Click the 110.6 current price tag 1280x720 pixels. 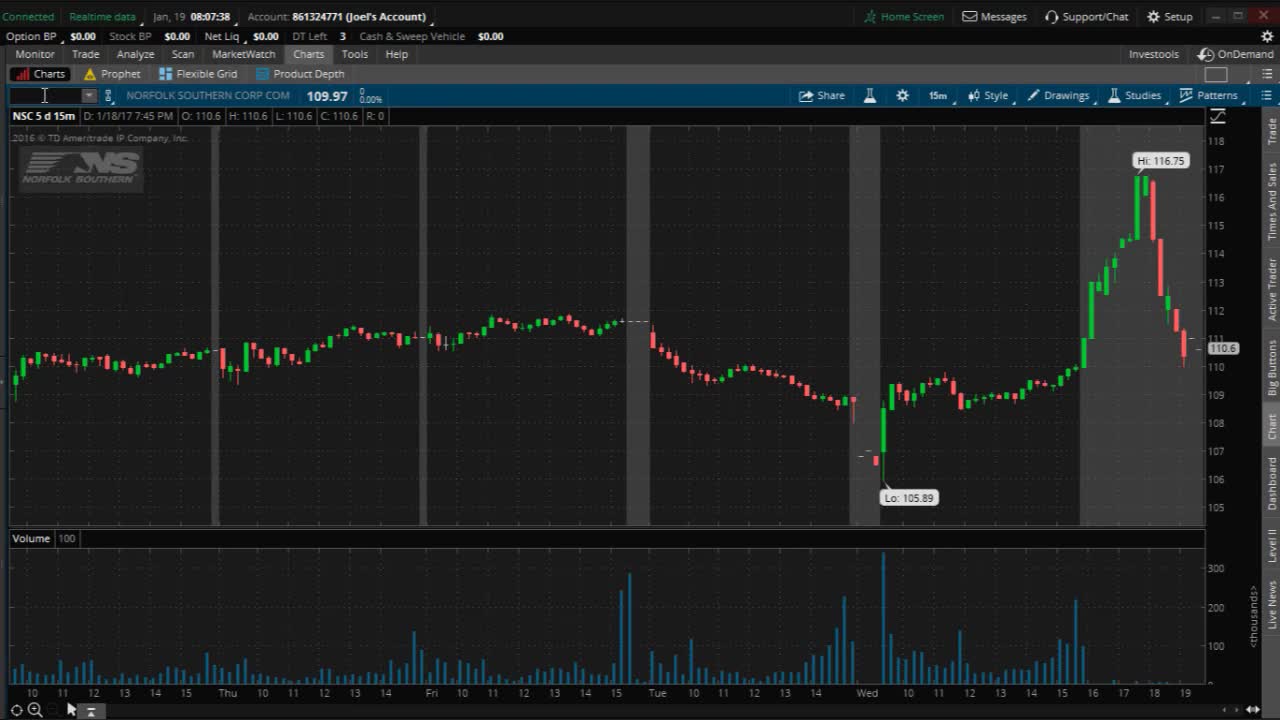pos(1223,348)
